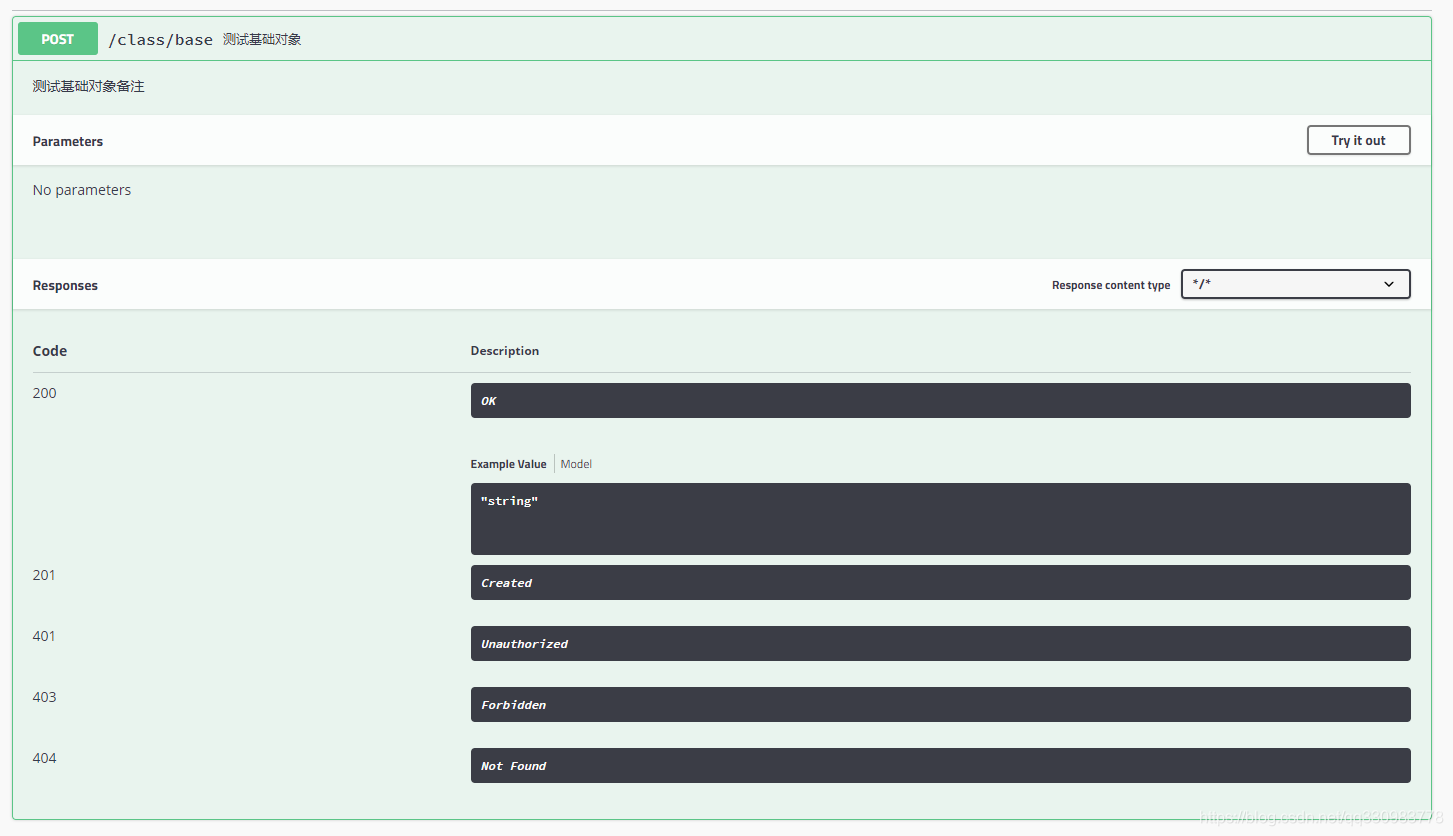Click the Try it out button
This screenshot has width=1453, height=836.
[1358, 140]
